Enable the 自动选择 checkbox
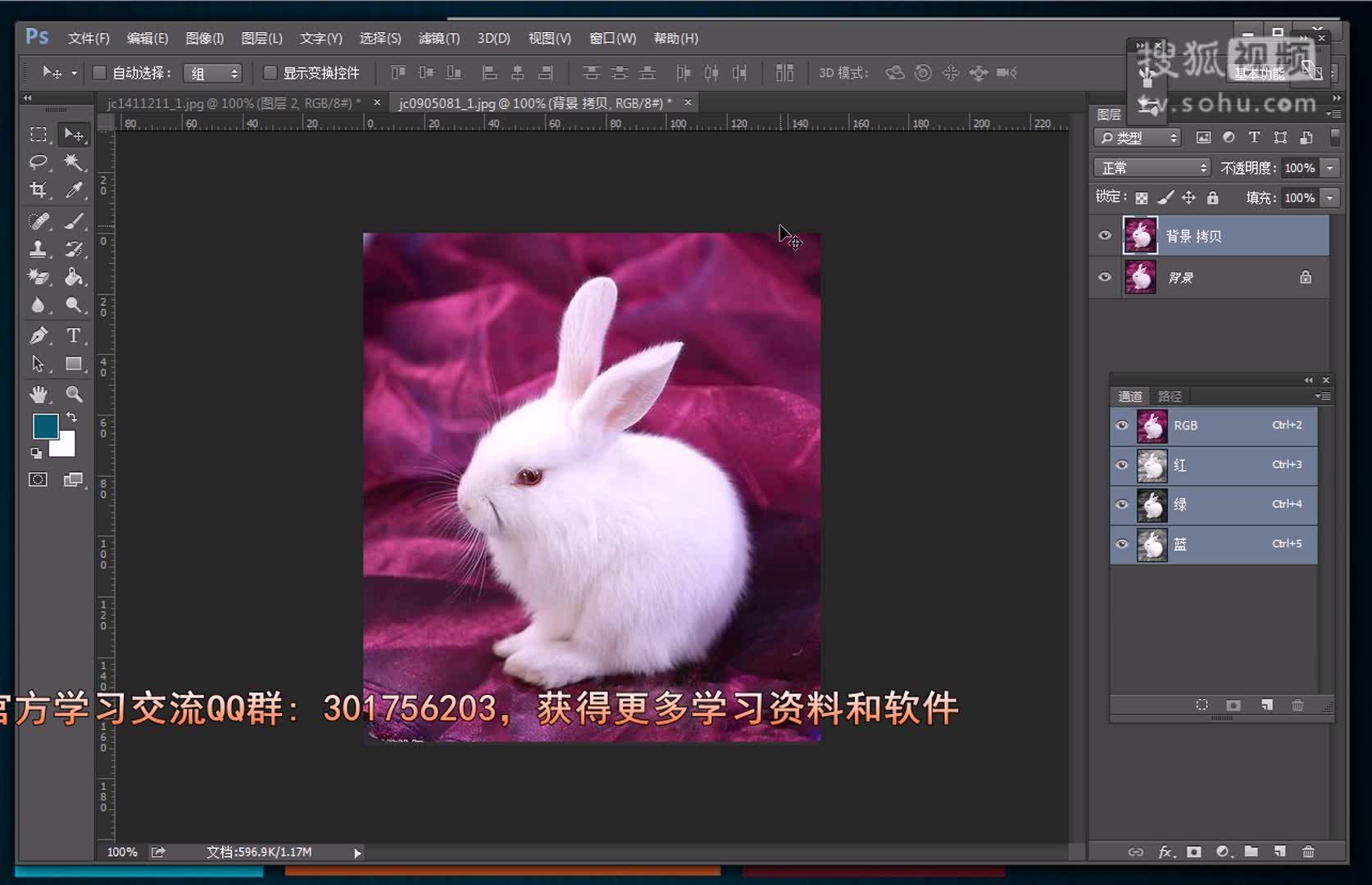Screen dimensions: 1372x885 tap(98, 73)
